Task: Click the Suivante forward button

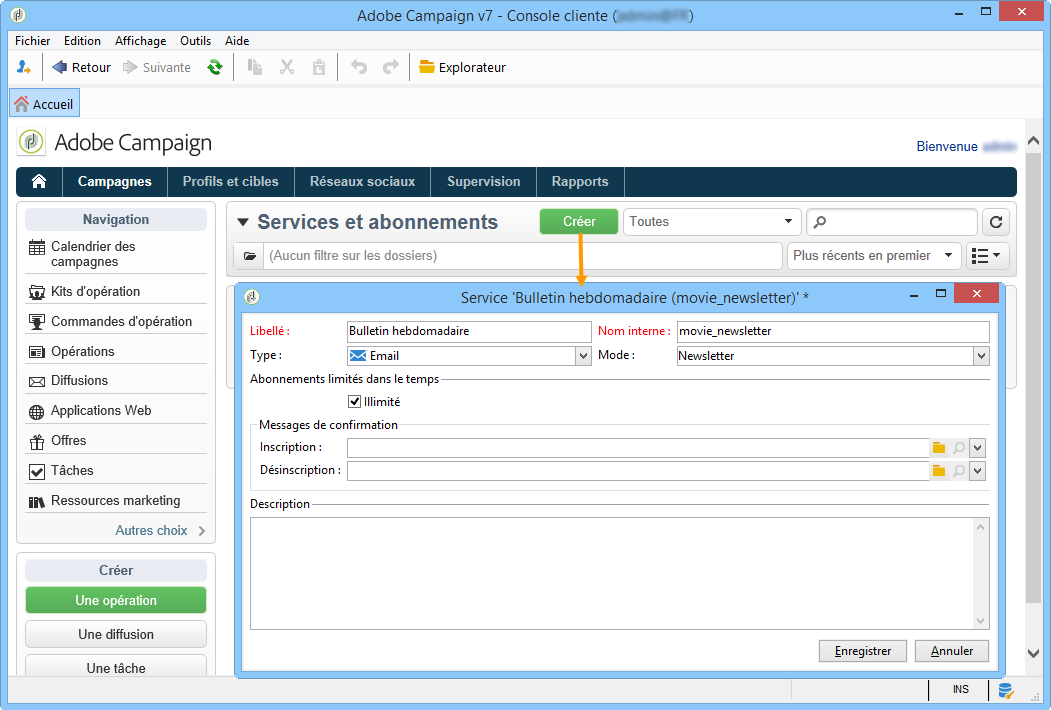Action: click(157, 67)
